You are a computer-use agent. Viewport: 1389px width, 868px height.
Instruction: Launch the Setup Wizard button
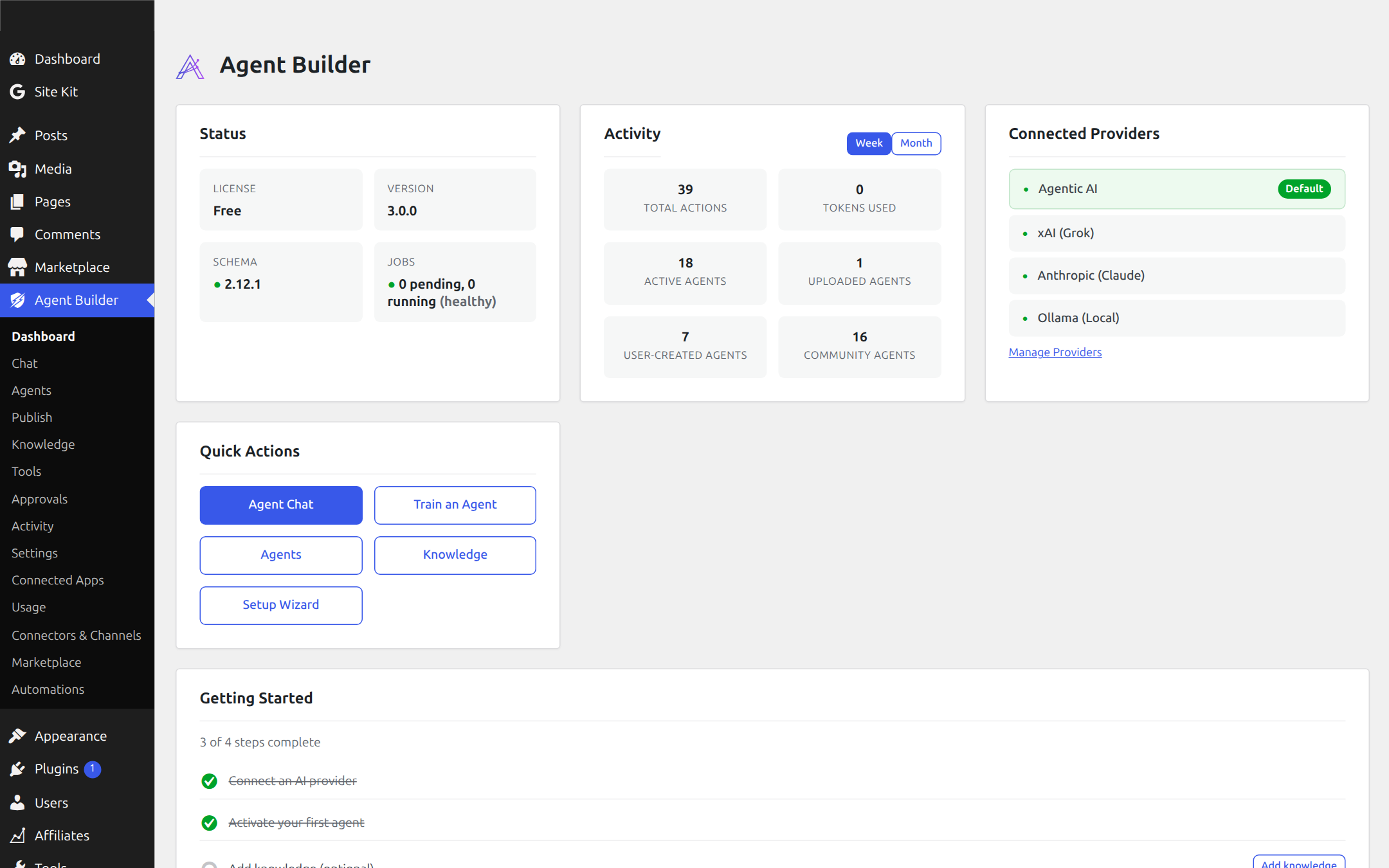point(281,606)
